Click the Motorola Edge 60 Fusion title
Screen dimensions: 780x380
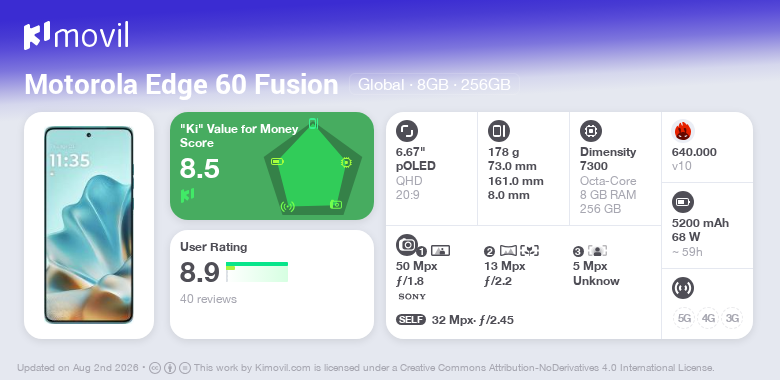tap(182, 85)
